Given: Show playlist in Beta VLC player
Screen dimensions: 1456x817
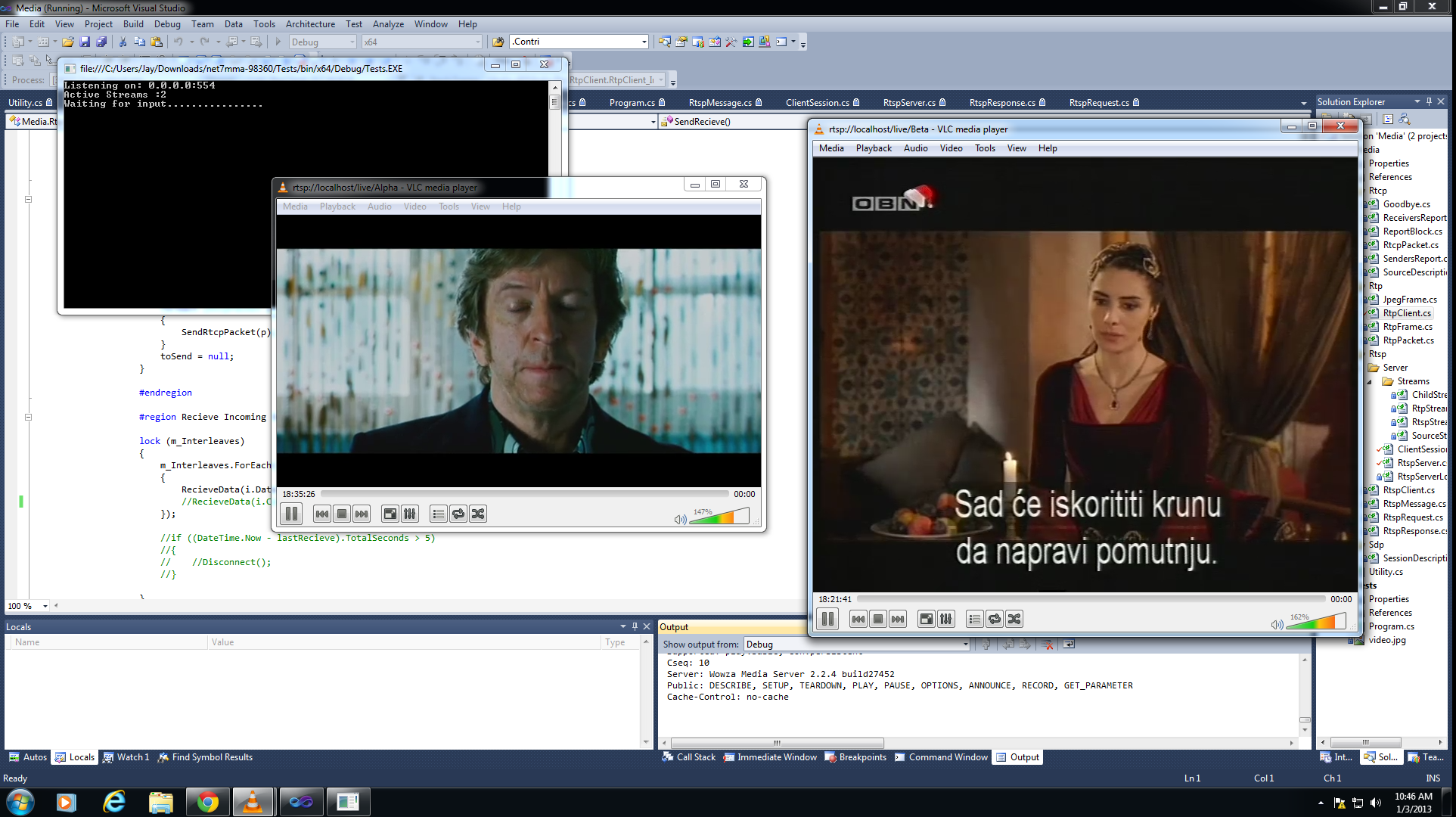Looking at the screenshot, I should pyautogui.click(x=975, y=620).
